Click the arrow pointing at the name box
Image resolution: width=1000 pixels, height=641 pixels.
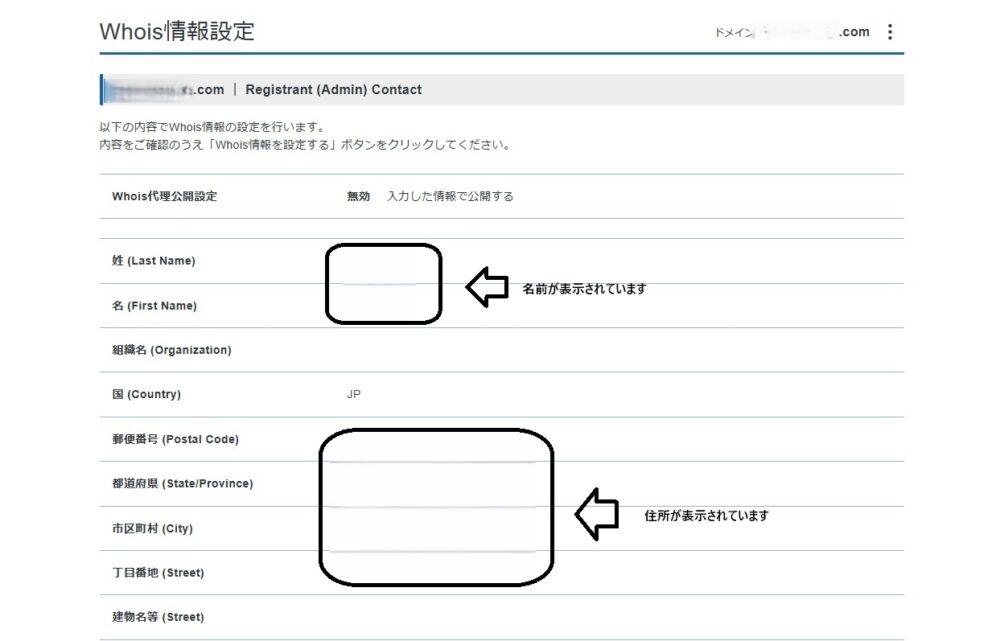[x=487, y=288]
